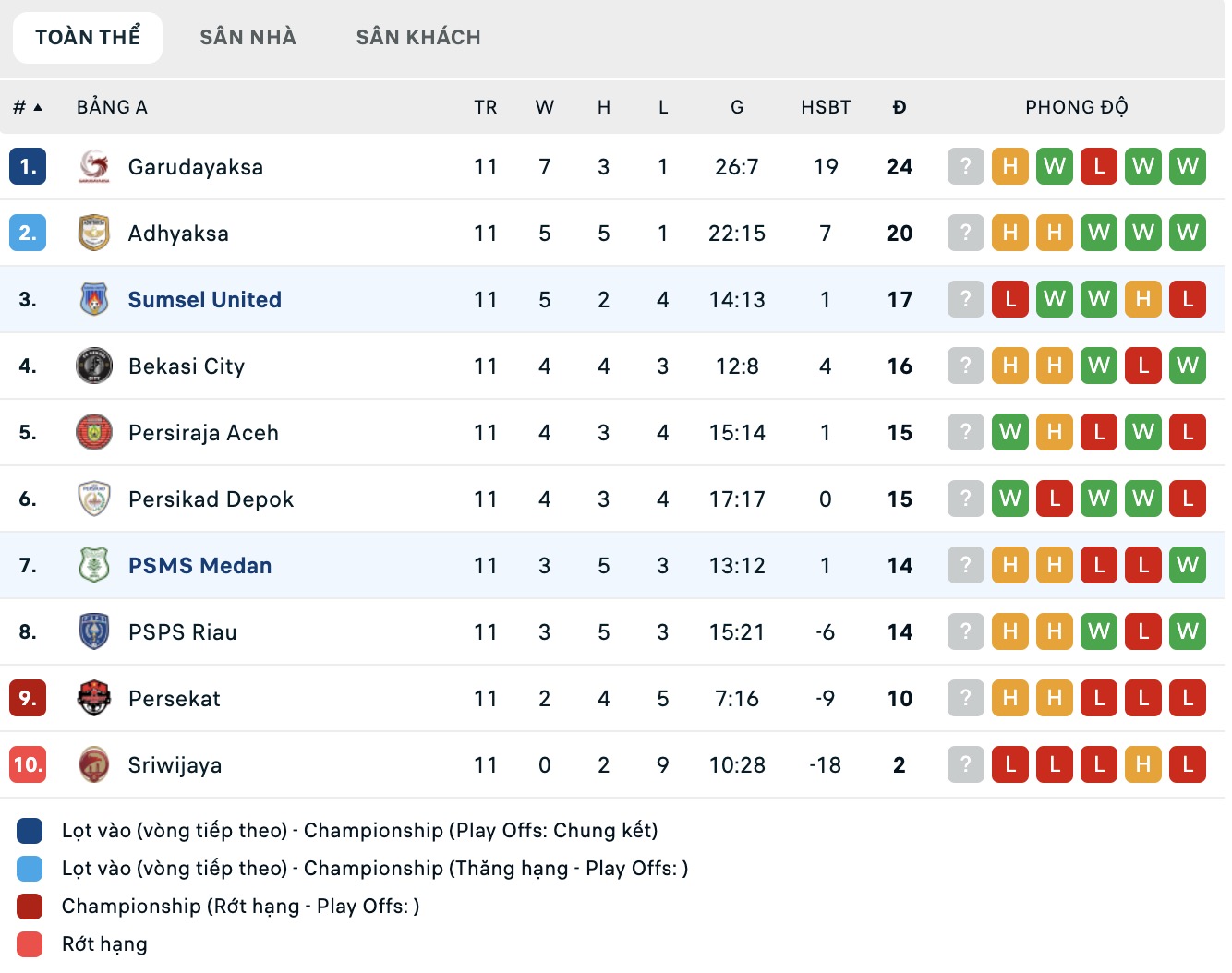This screenshot has width=1232, height=973.
Task: Expand the PSPS Riau question mark fixture
Action: [x=965, y=631]
